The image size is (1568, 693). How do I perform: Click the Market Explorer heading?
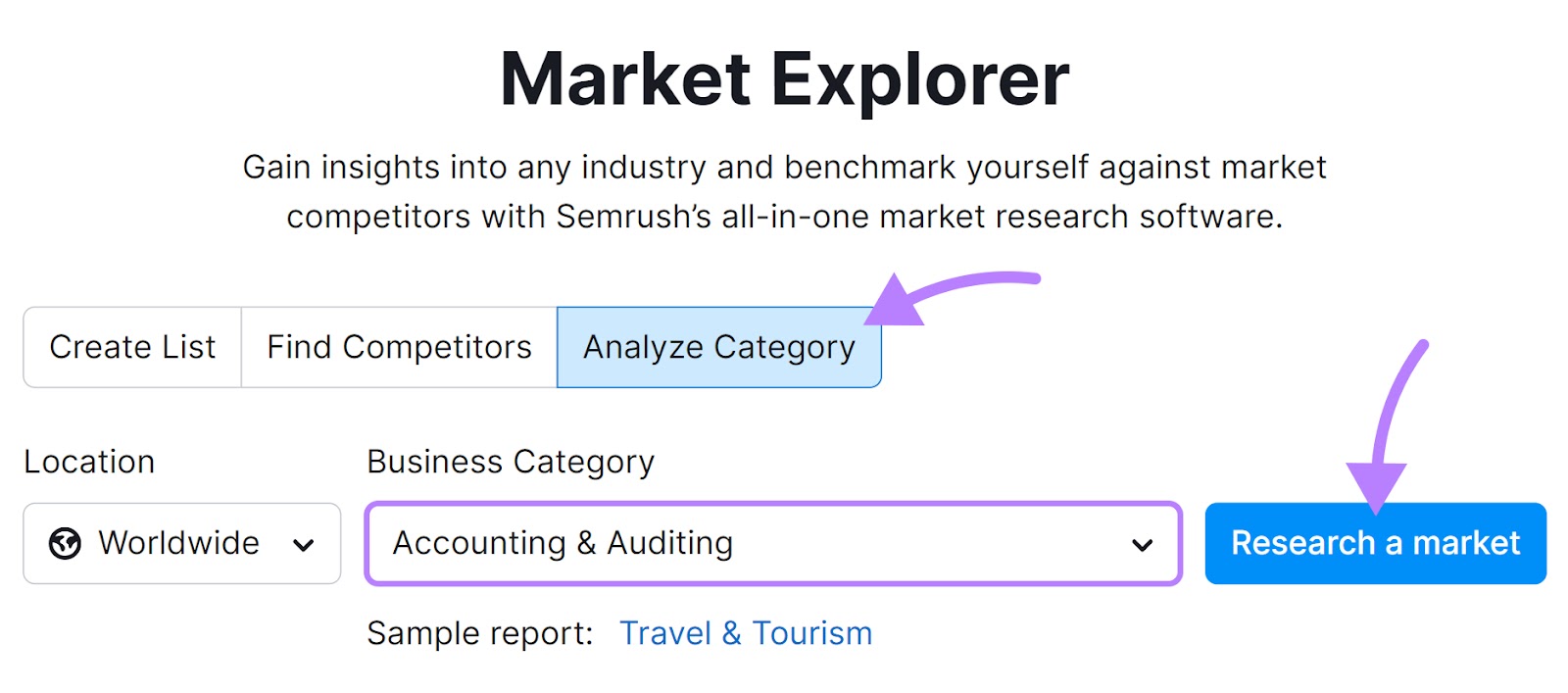tap(784, 78)
